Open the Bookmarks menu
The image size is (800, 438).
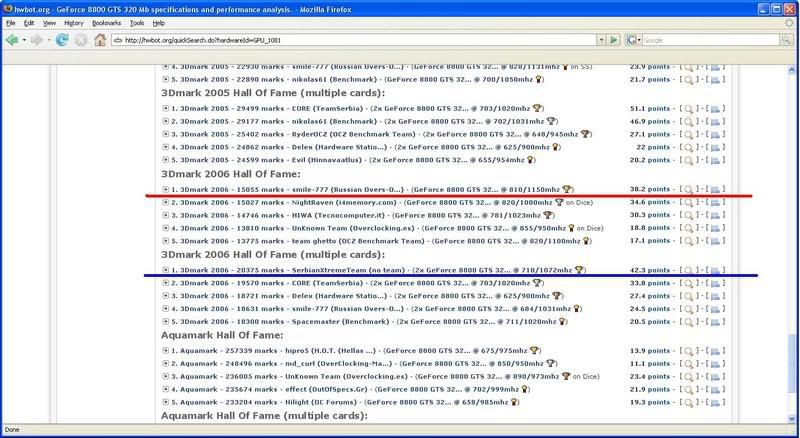click(x=107, y=23)
